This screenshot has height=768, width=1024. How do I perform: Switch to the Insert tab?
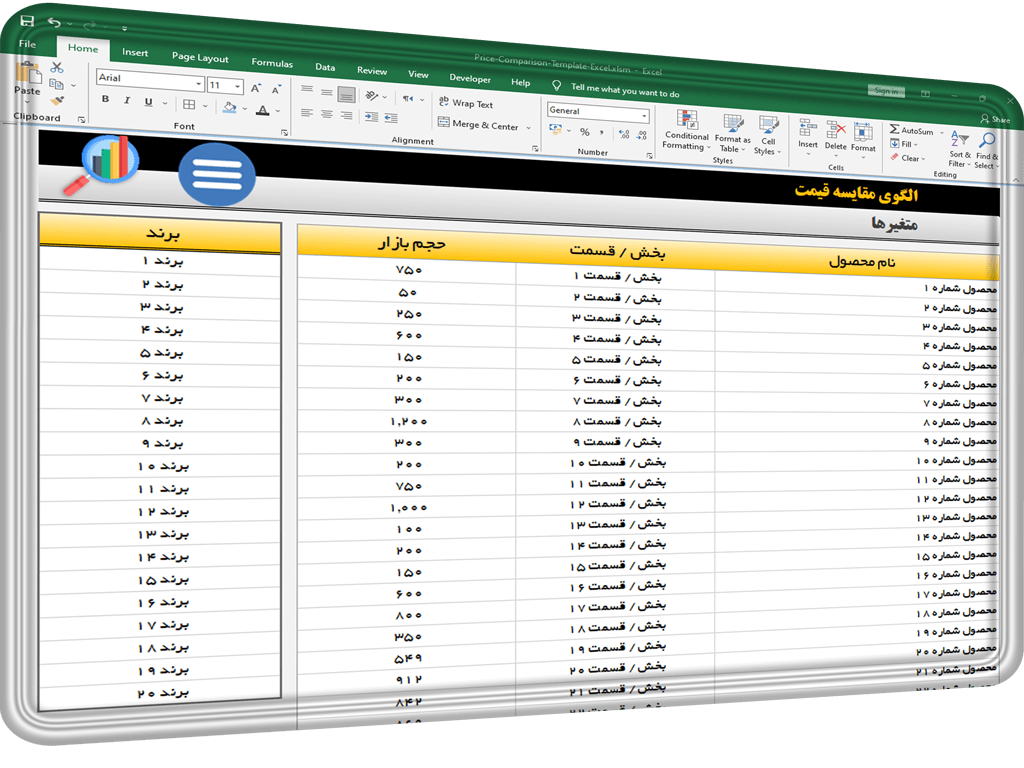(x=135, y=52)
